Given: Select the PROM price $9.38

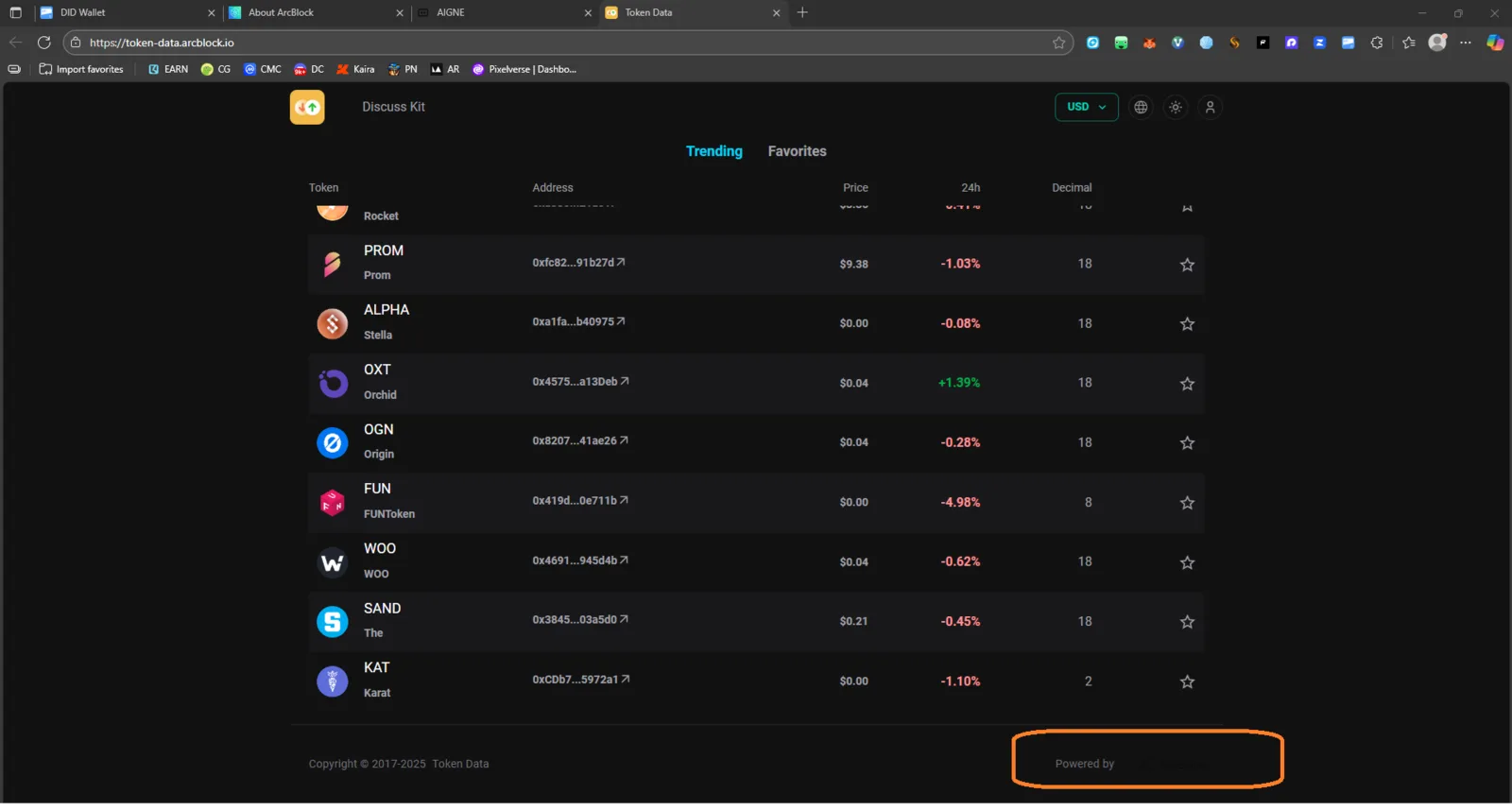Looking at the screenshot, I should click(853, 265).
